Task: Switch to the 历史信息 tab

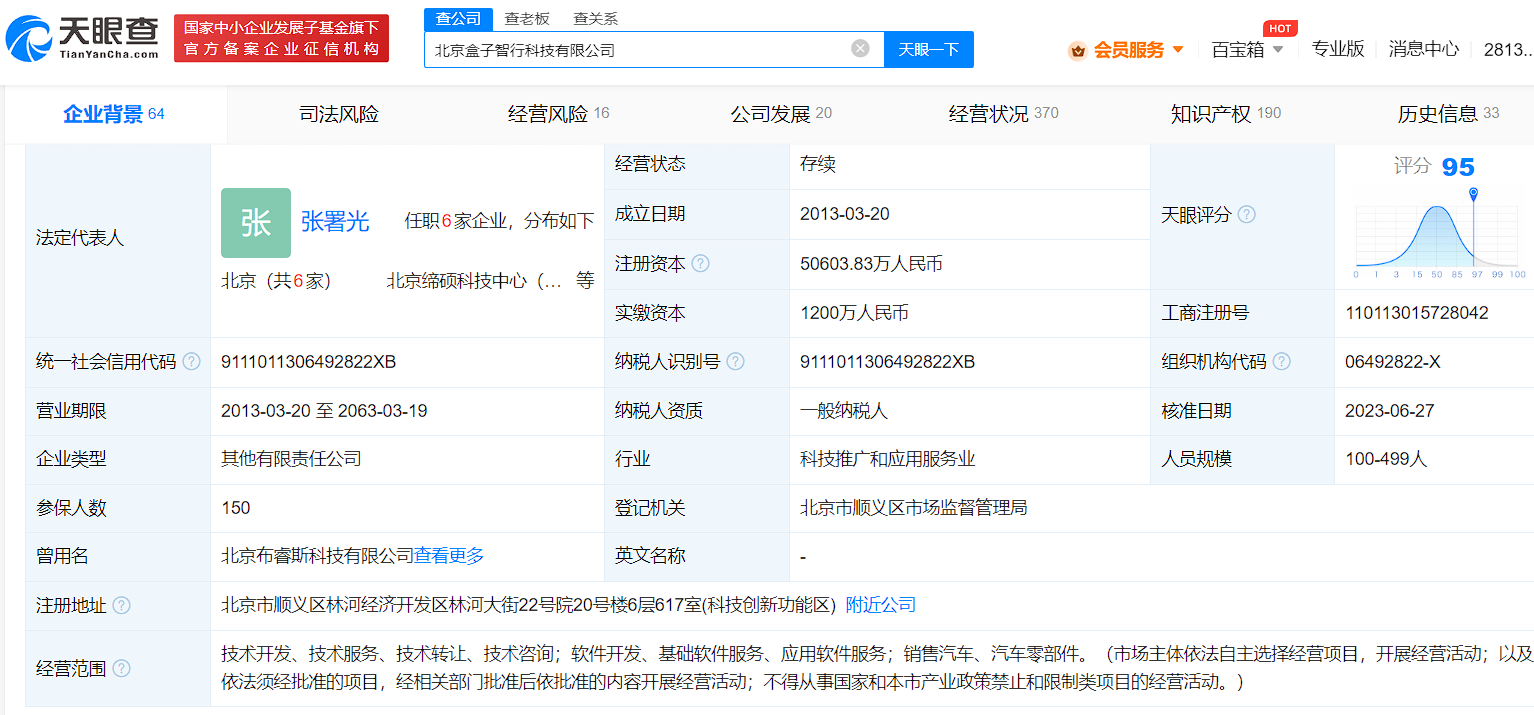Action: 1447,114
